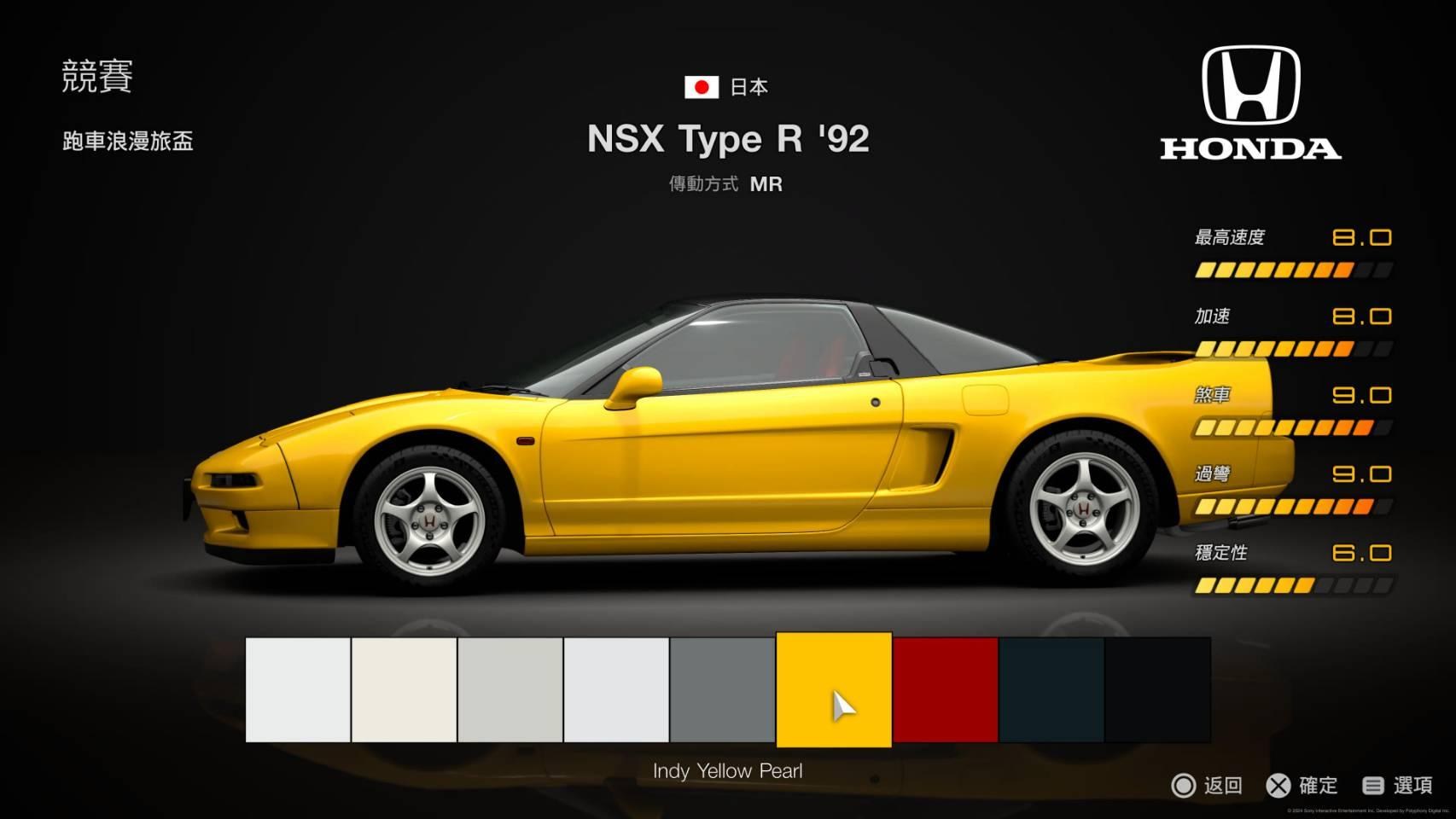Open the 選項 options menu icon
The image size is (1456, 819).
[1372, 786]
